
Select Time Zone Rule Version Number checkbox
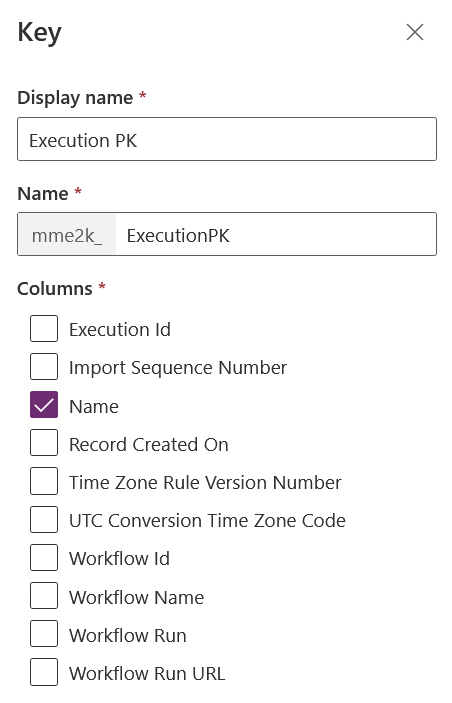coord(44,481)
